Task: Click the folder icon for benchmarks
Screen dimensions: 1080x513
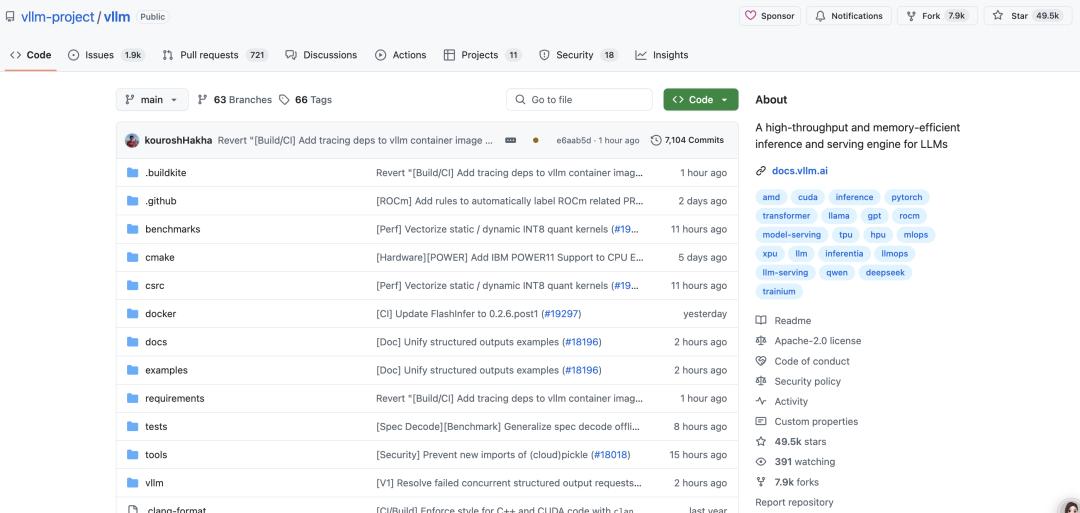Action: click(132, 229)
